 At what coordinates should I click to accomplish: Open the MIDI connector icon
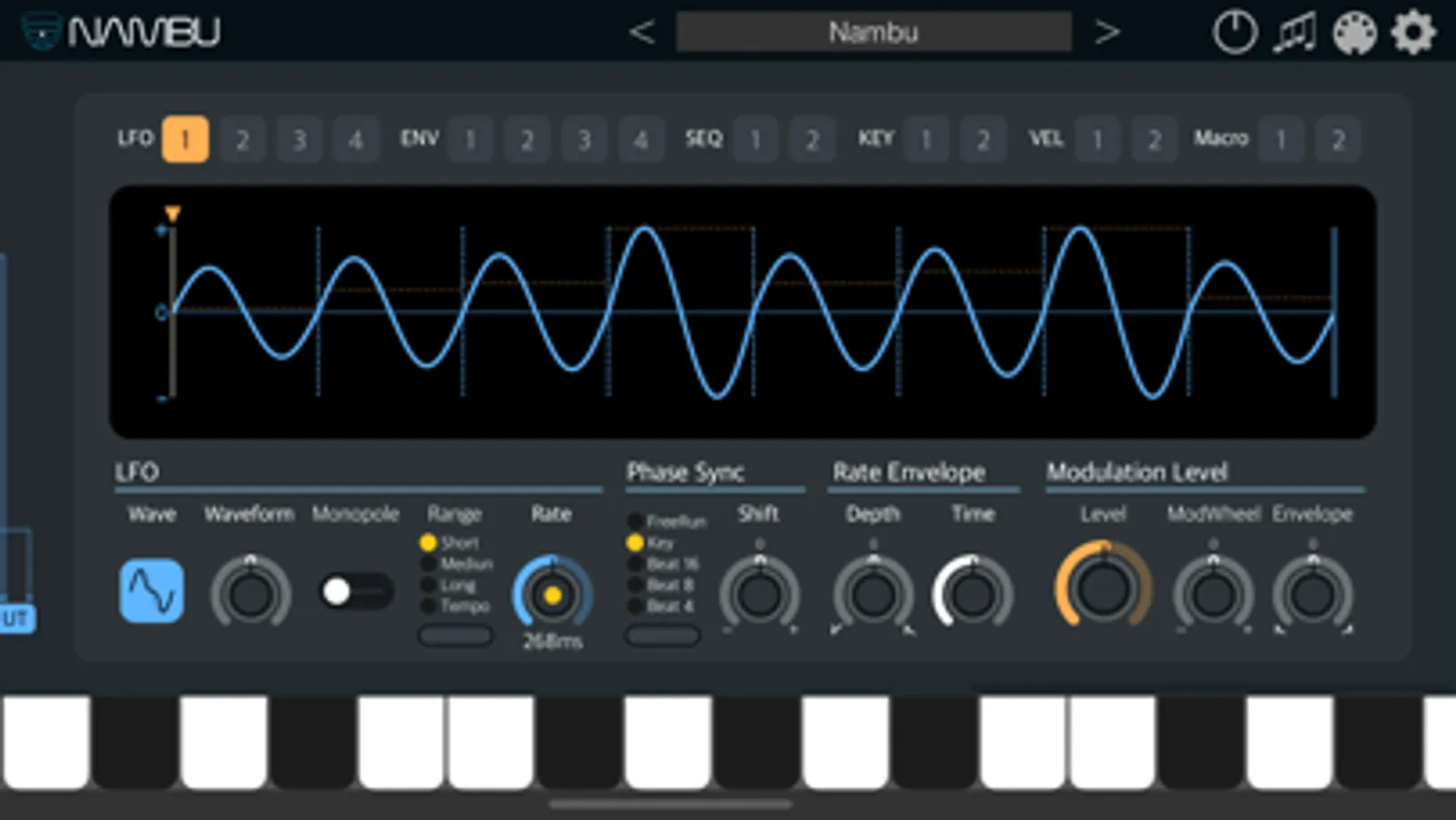coord(1355,34)
